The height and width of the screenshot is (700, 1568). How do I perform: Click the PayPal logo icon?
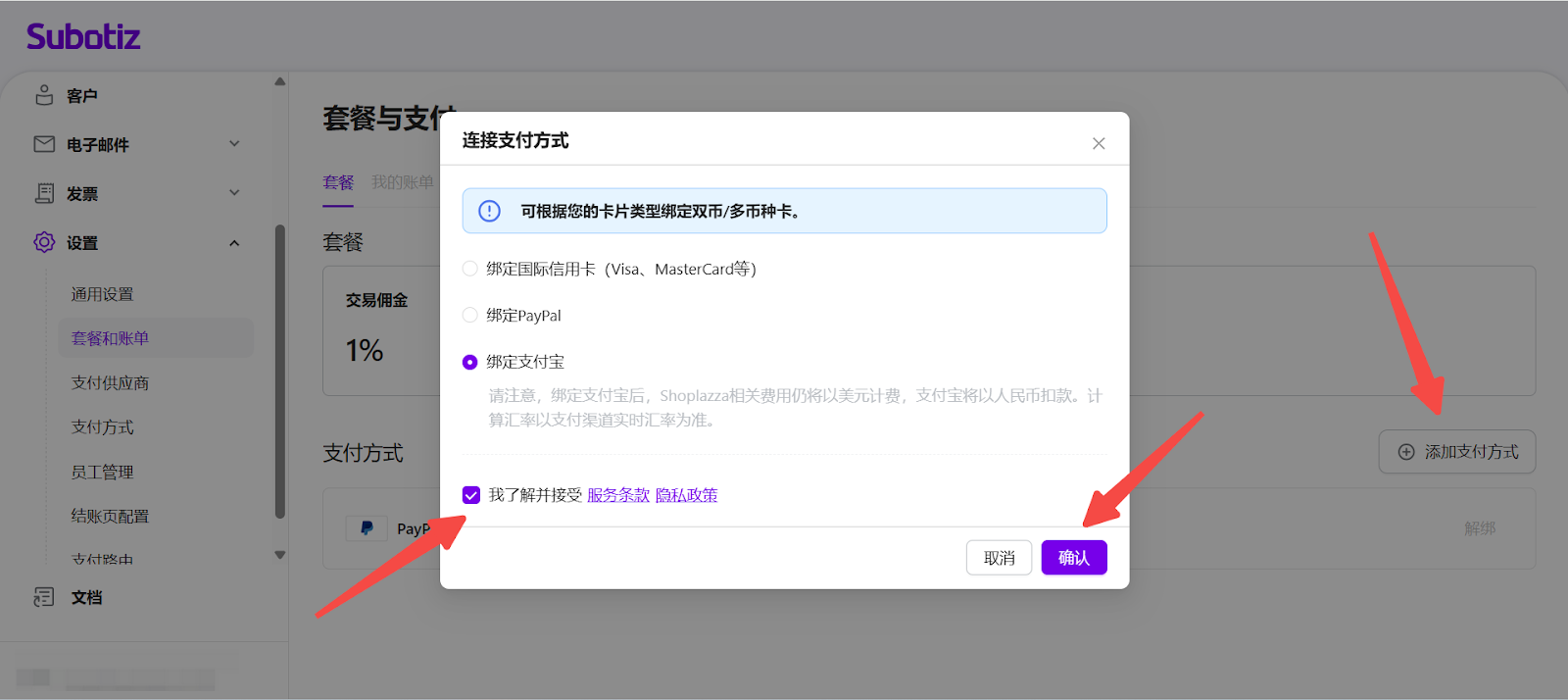click(x=367, y=528)
